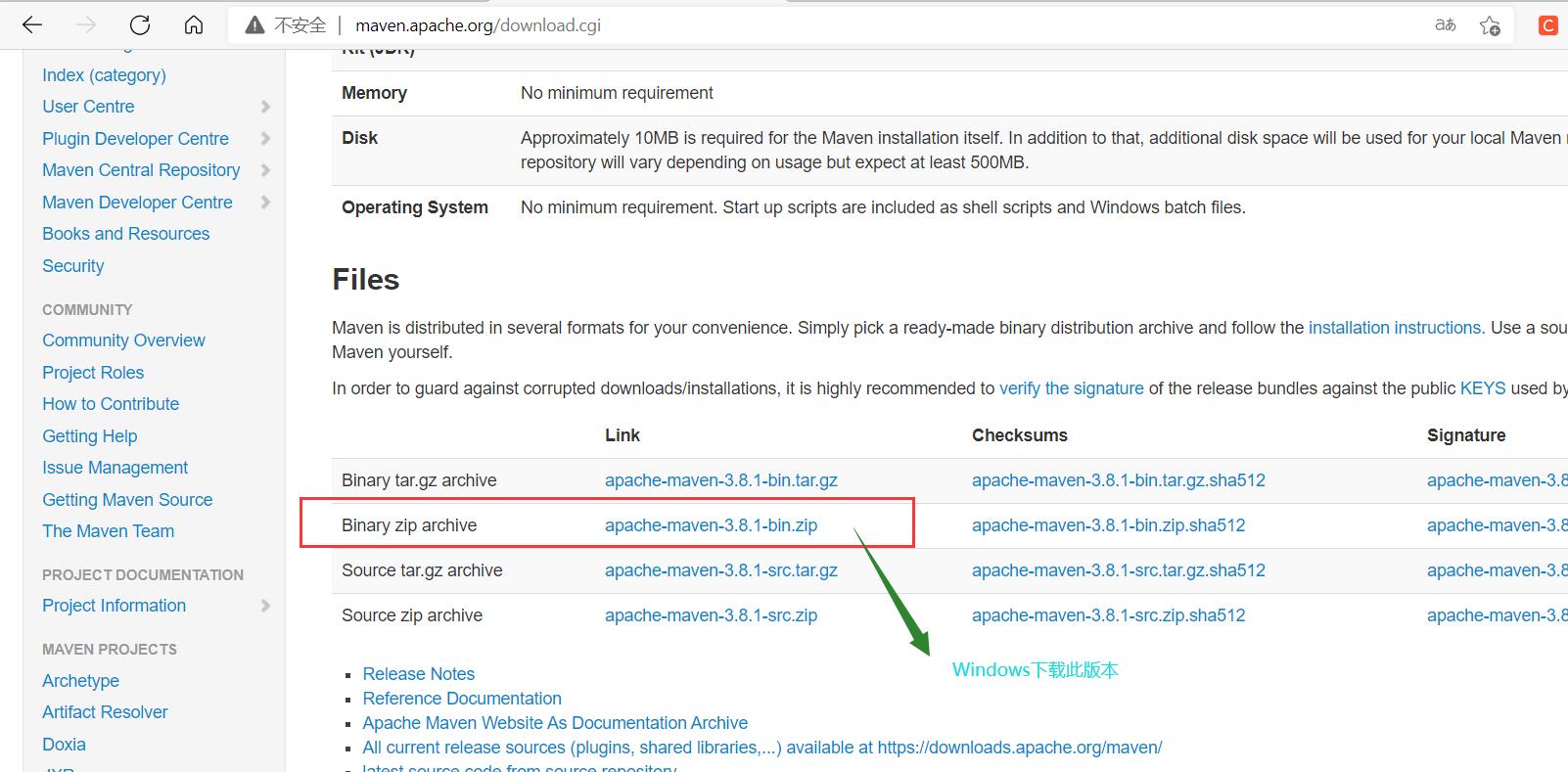1568x772 pixels.
Task: Open Maven Central Repository link
Action: click(141, 170)
